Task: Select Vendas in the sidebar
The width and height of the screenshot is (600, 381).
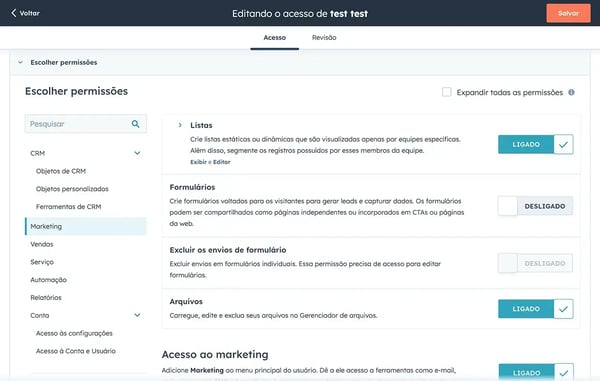Action: coord(42,244)
